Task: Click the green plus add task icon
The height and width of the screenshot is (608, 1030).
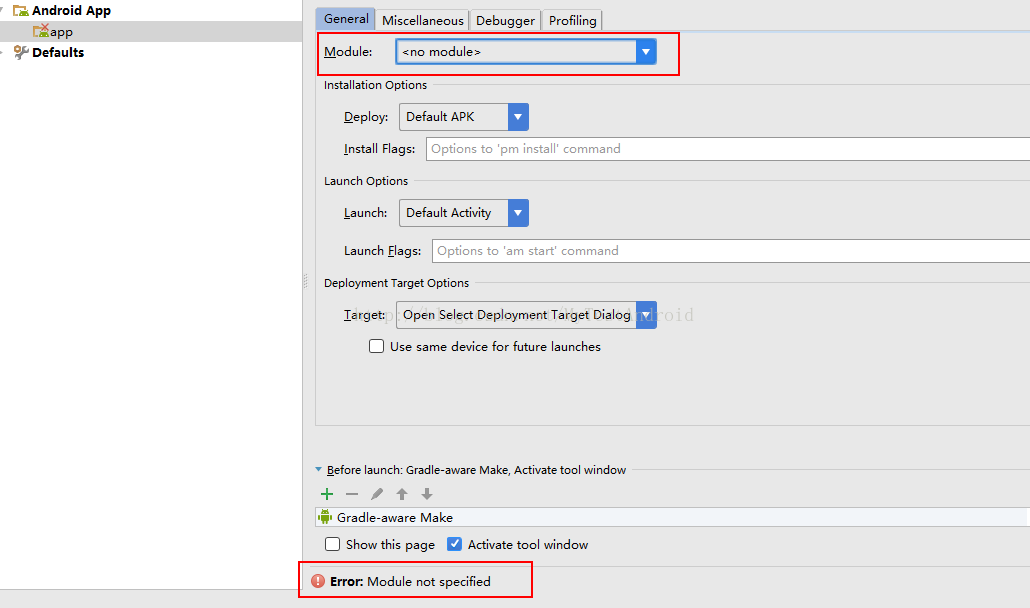Action: [x=327, y=494]
